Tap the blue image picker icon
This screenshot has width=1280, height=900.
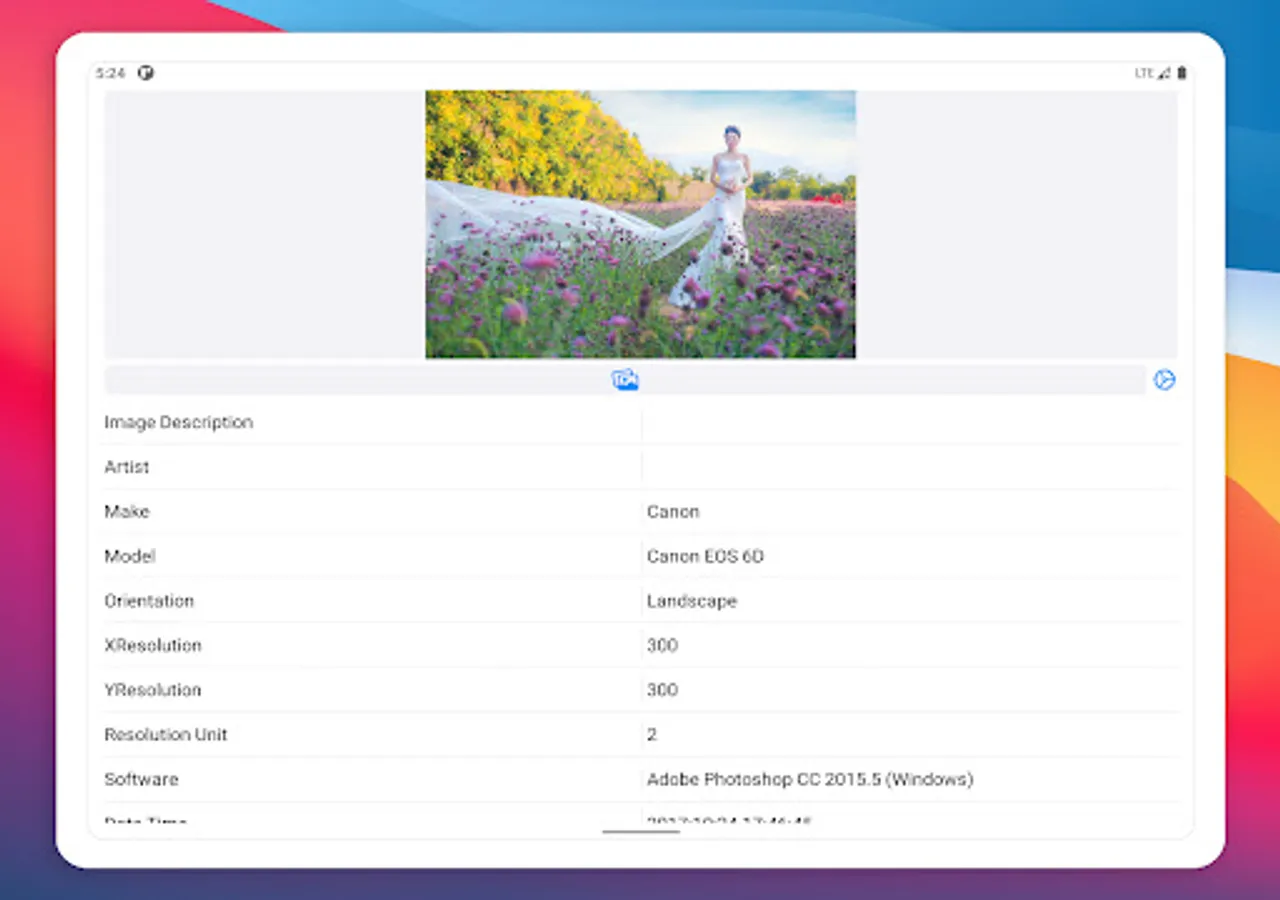point(625,380)
